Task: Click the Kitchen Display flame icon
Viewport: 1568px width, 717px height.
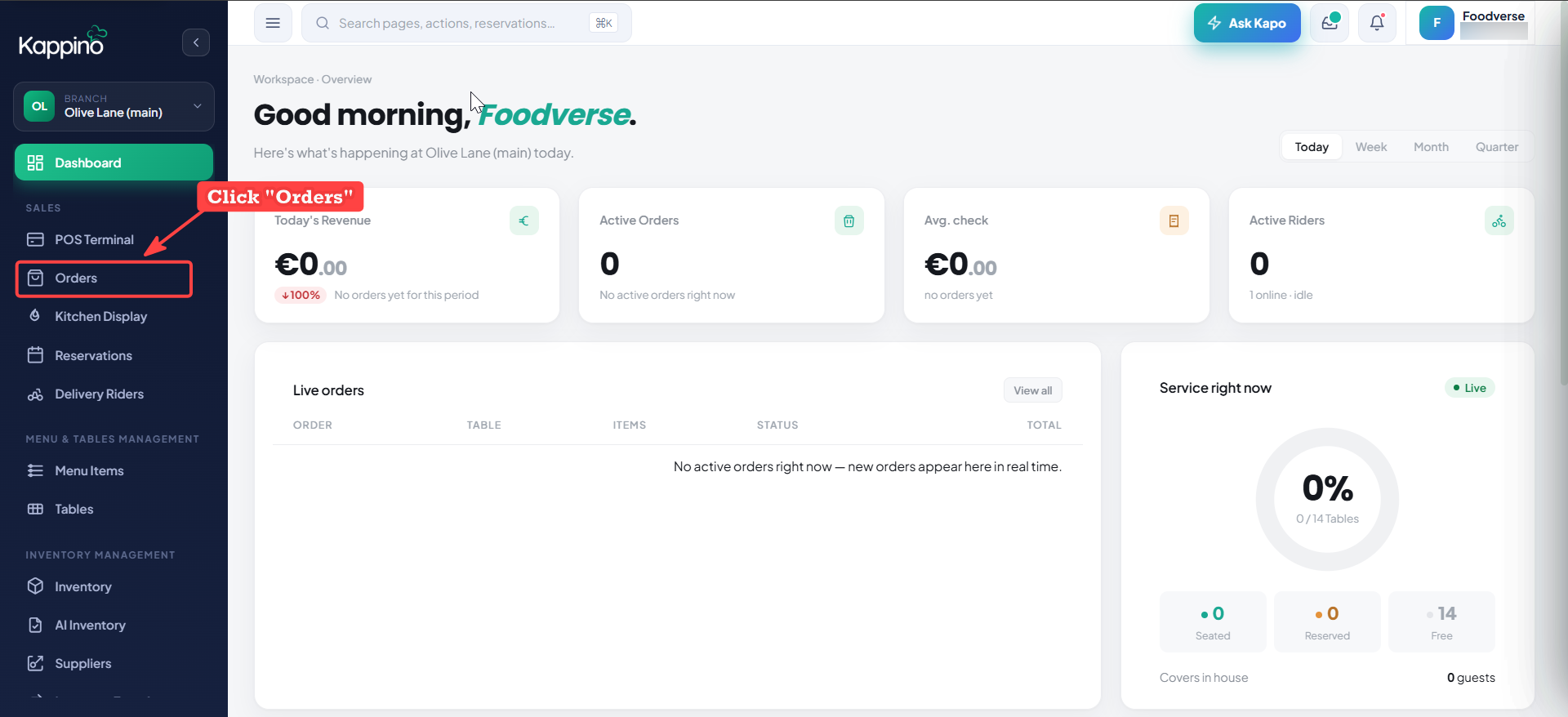Action: point(35,316)
